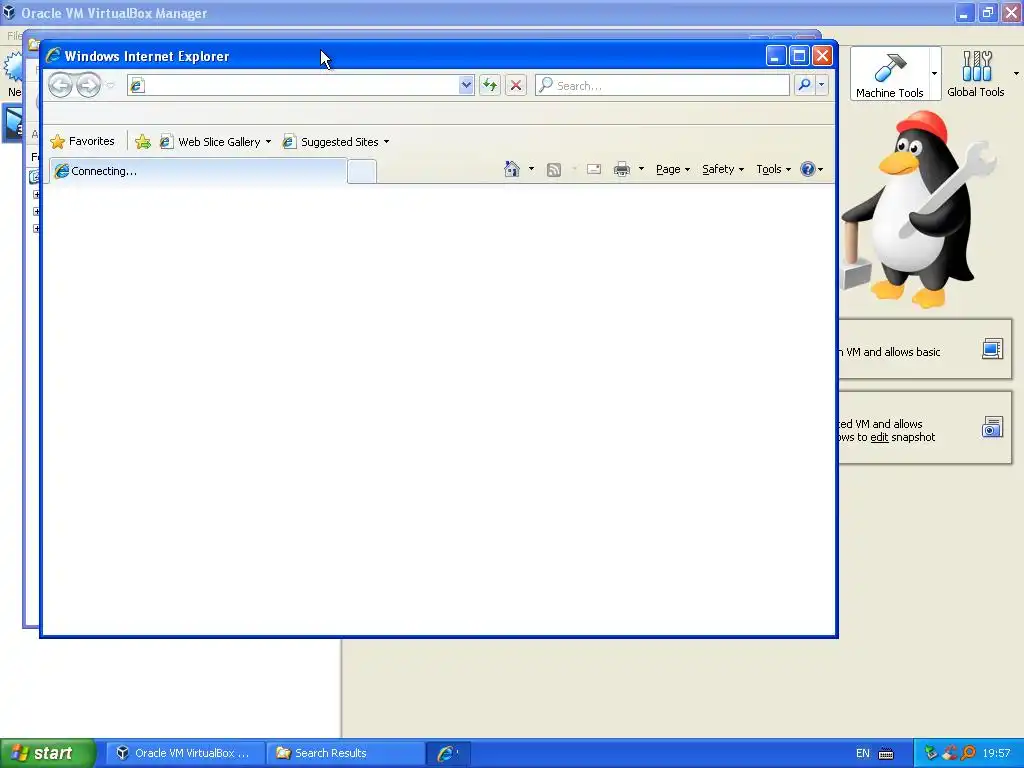The height and width of the screenshot is (768, 1024).
Task: Click the Windows Start button
Action: tap(47, 753)
